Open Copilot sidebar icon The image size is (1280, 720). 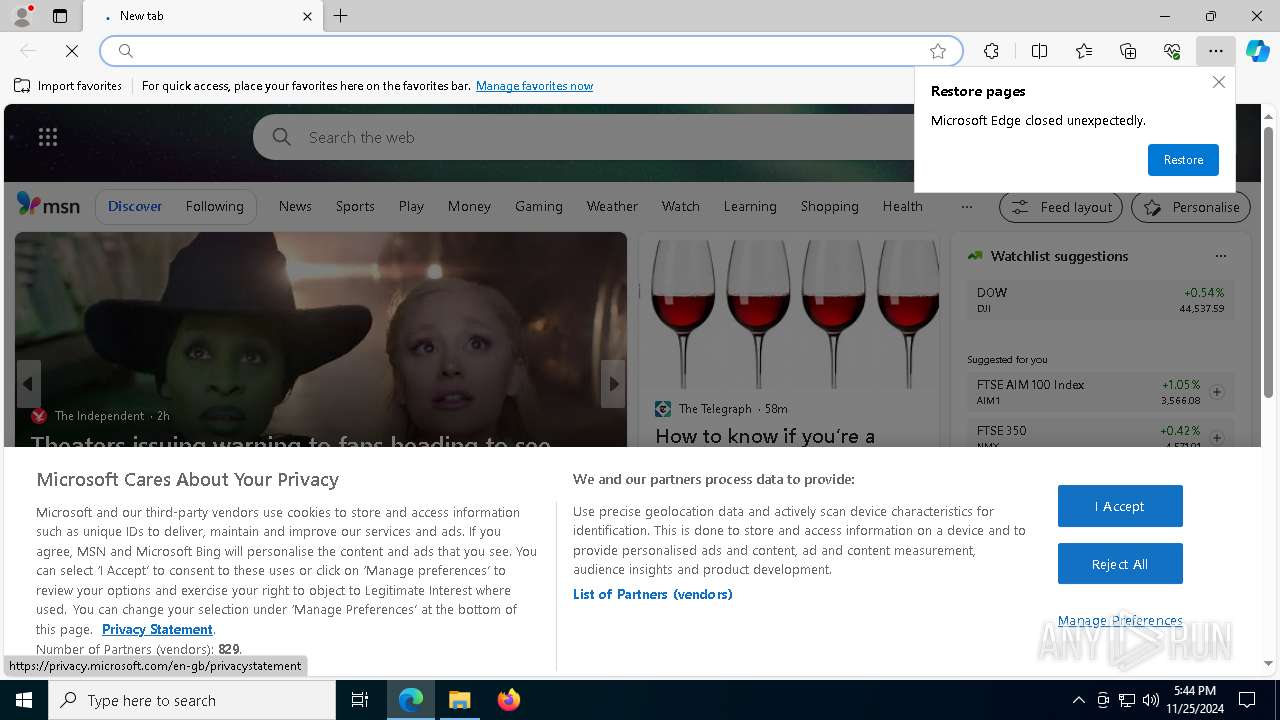(1257, 51)
